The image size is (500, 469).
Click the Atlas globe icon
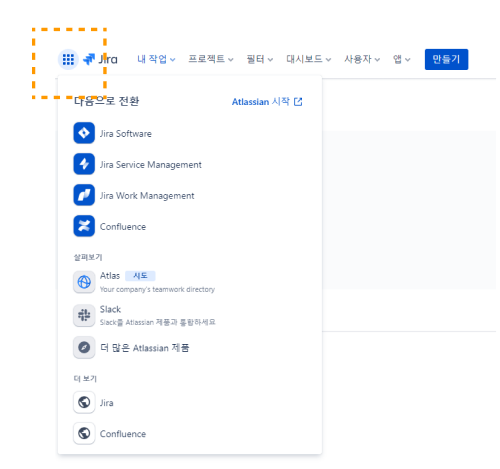point(84,282)
